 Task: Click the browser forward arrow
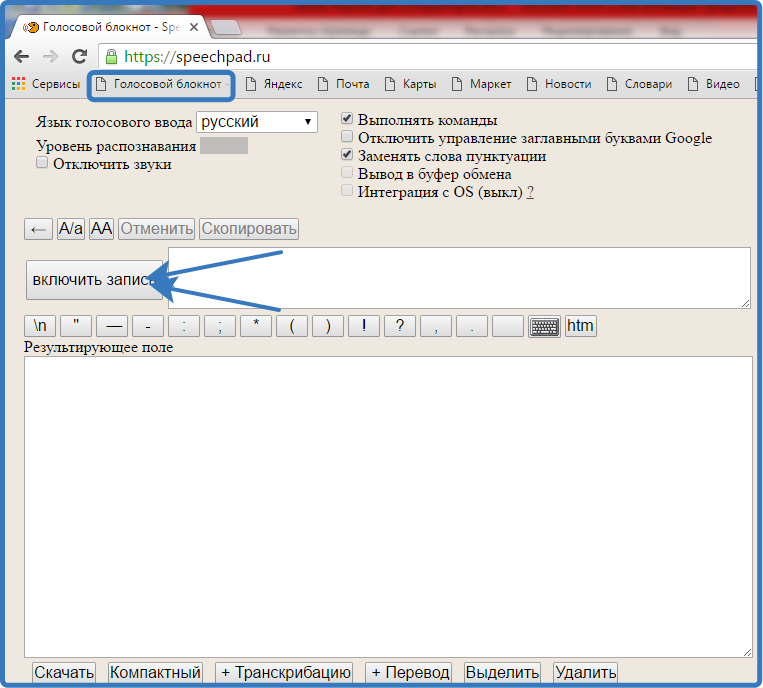51,57
